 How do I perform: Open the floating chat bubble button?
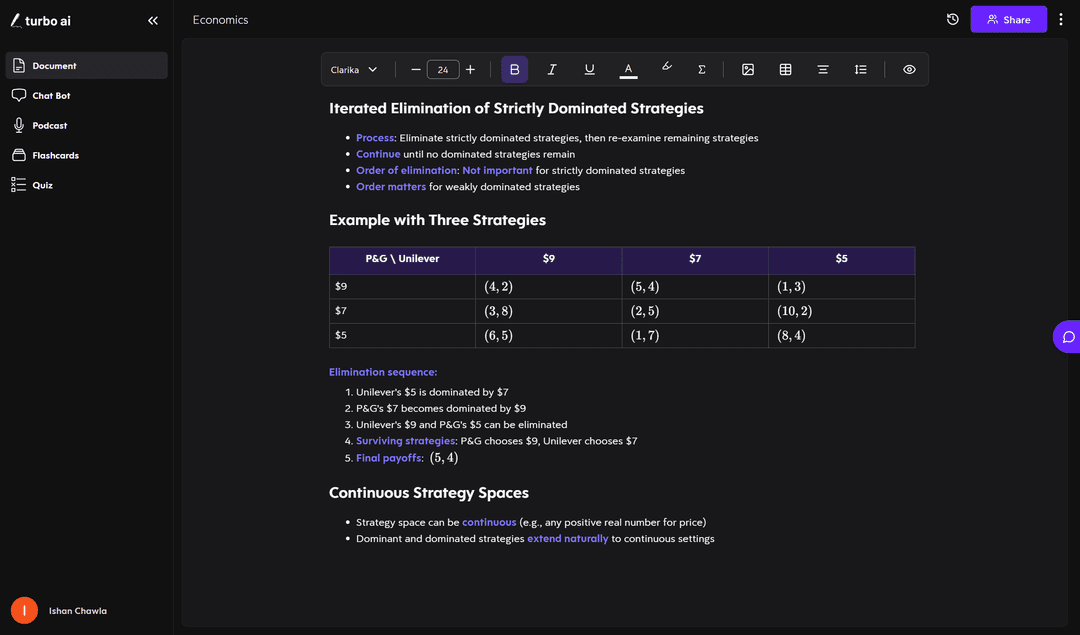(x=1068, y=337)
